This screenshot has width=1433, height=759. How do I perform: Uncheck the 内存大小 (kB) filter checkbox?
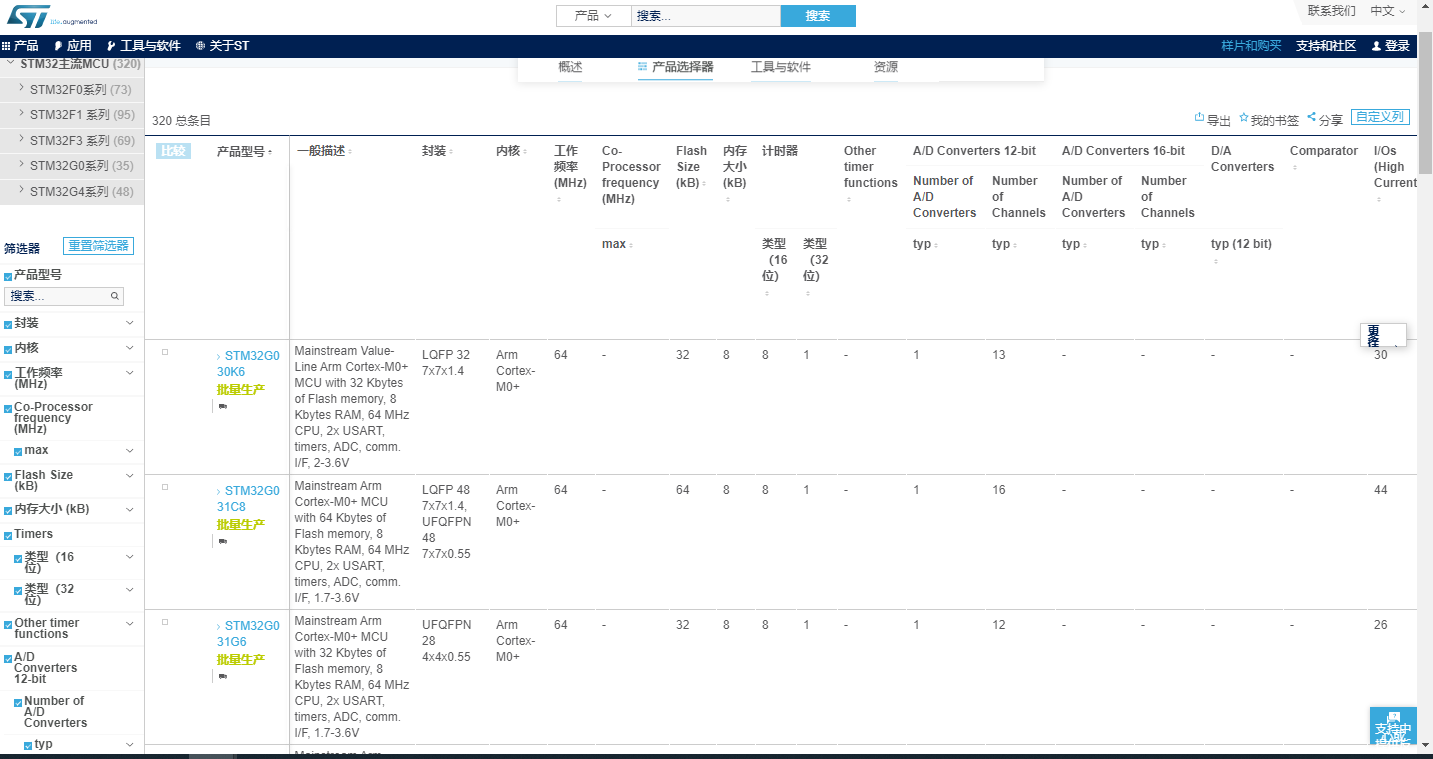[8, 510]
